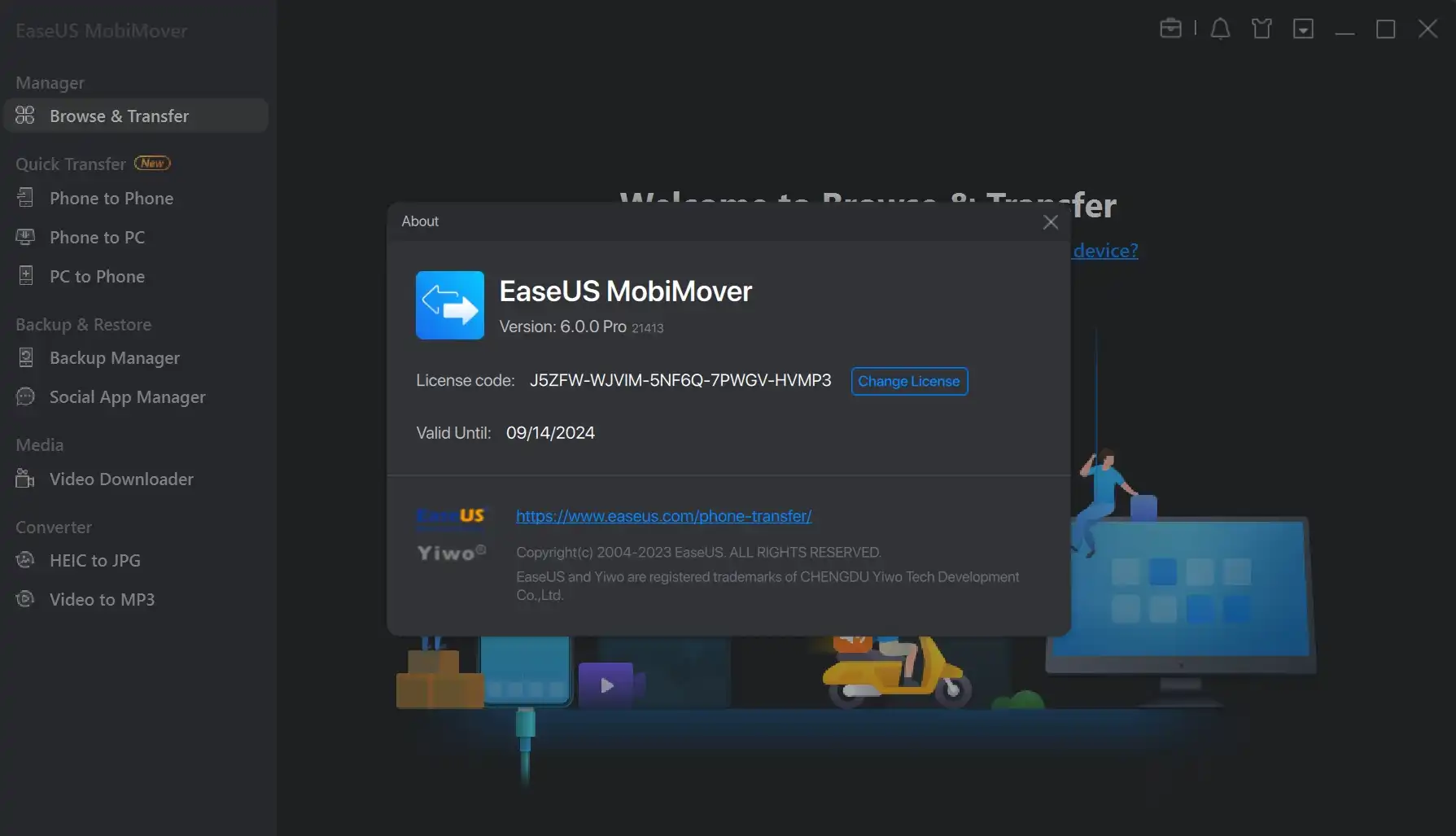Open notifications bell icon
Viewport: 1456px width, 836px height.
[1220, 29]
